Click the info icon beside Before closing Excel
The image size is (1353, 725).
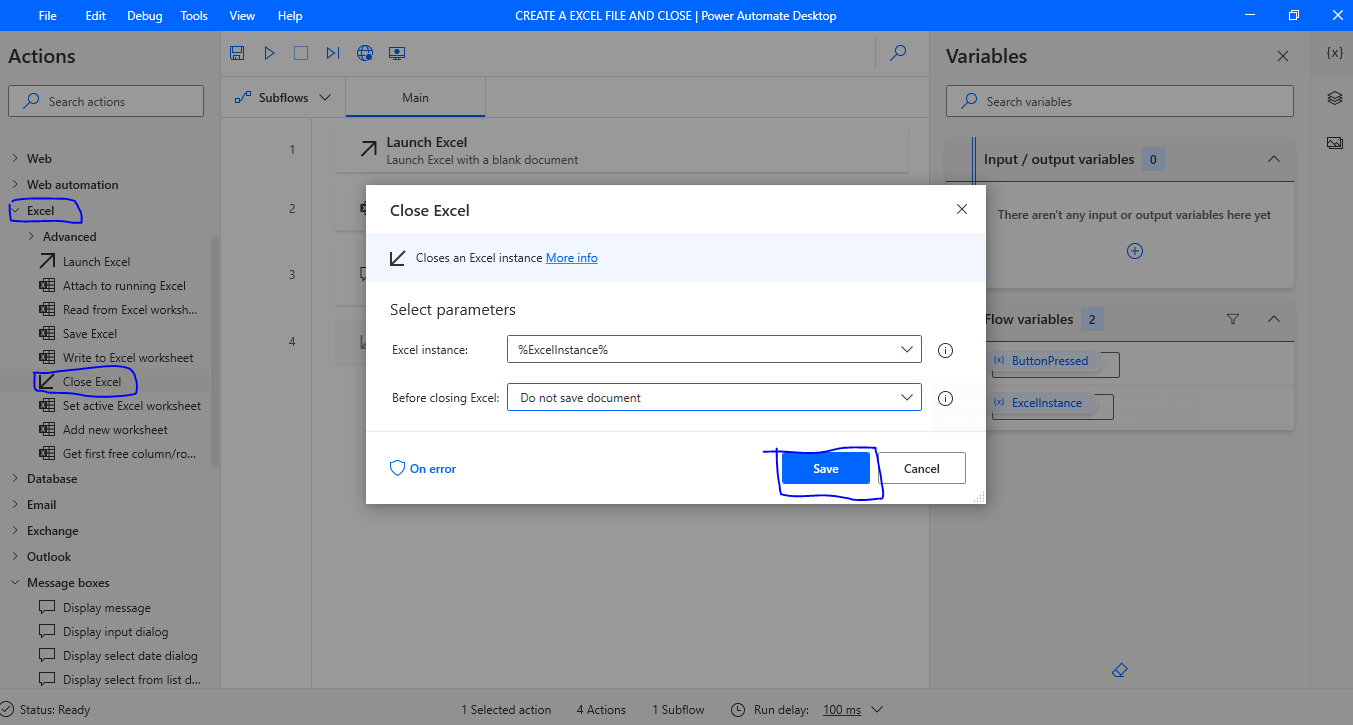(x=945, y=399)
